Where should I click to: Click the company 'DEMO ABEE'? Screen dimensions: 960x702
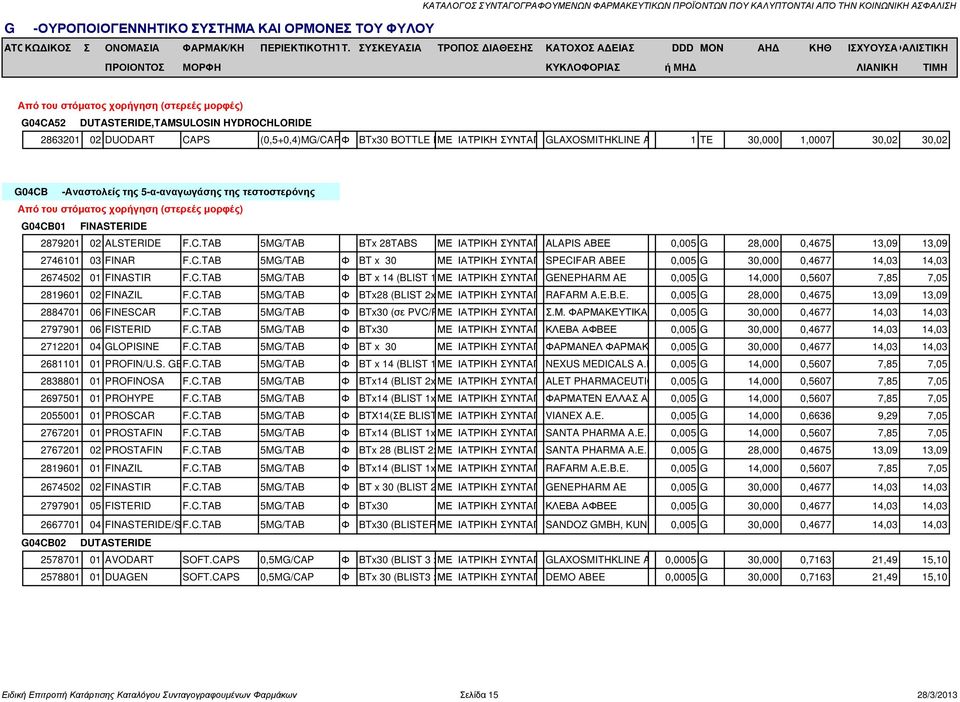(x=575, y=577)
